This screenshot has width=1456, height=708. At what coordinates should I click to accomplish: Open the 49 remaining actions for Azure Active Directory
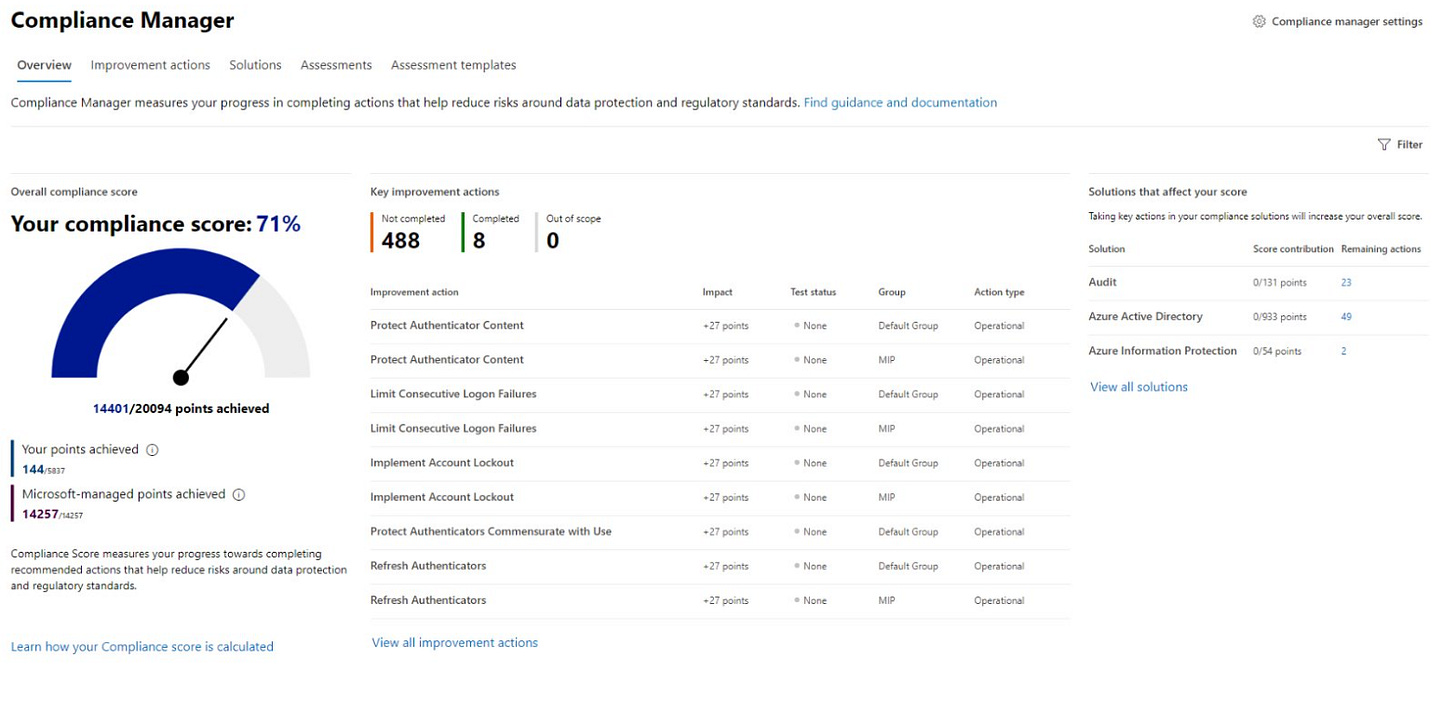[1346, 316]
